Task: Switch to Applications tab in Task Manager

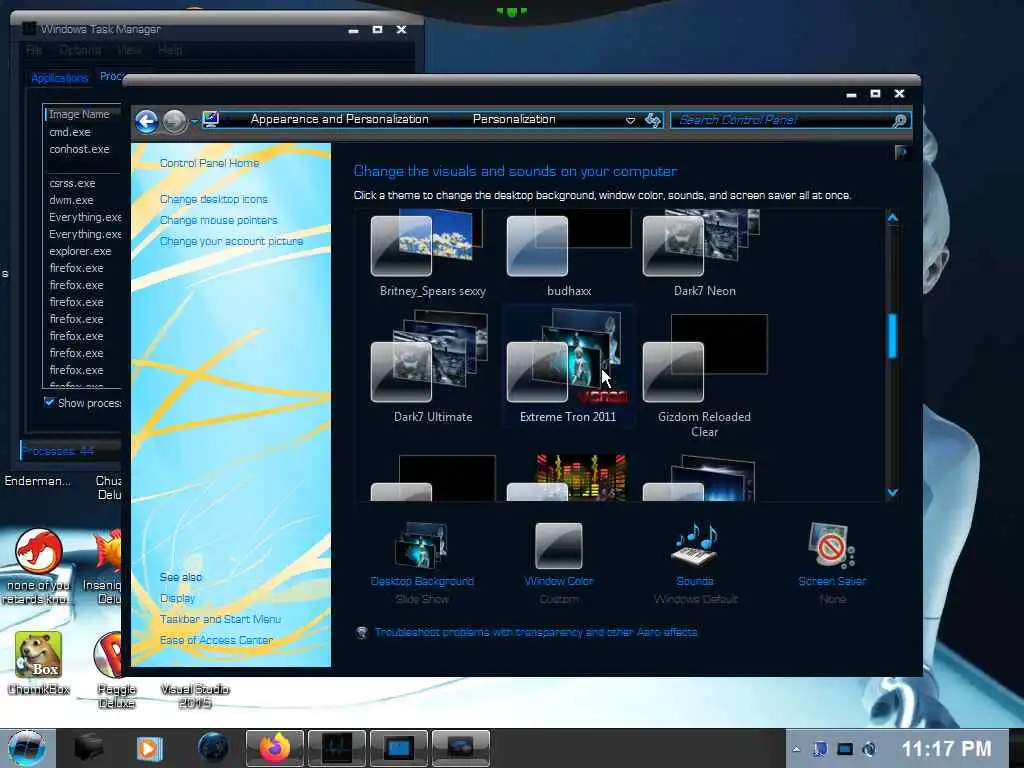Action: 59,78
